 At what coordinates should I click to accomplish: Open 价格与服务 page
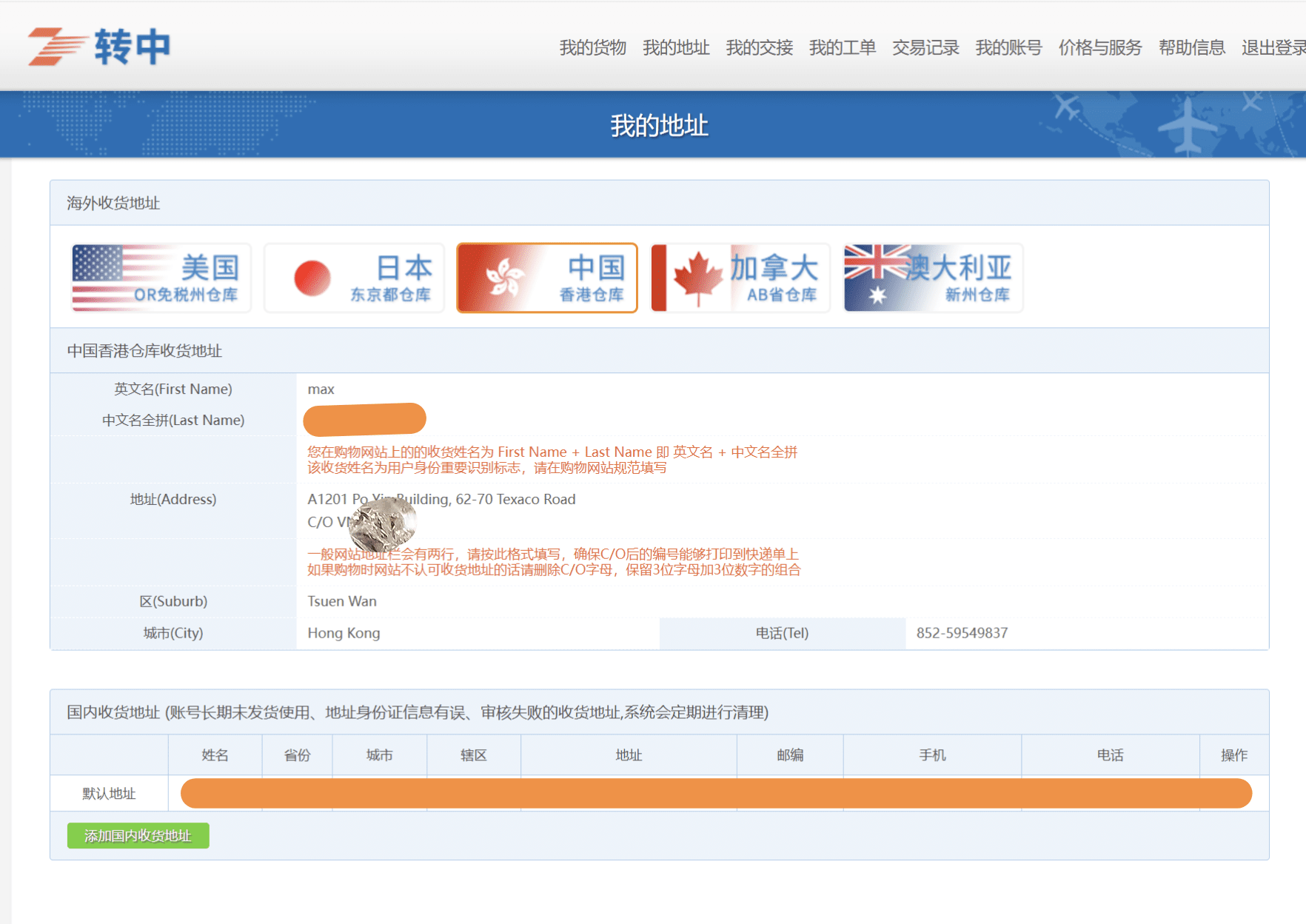coord(1099,47)
